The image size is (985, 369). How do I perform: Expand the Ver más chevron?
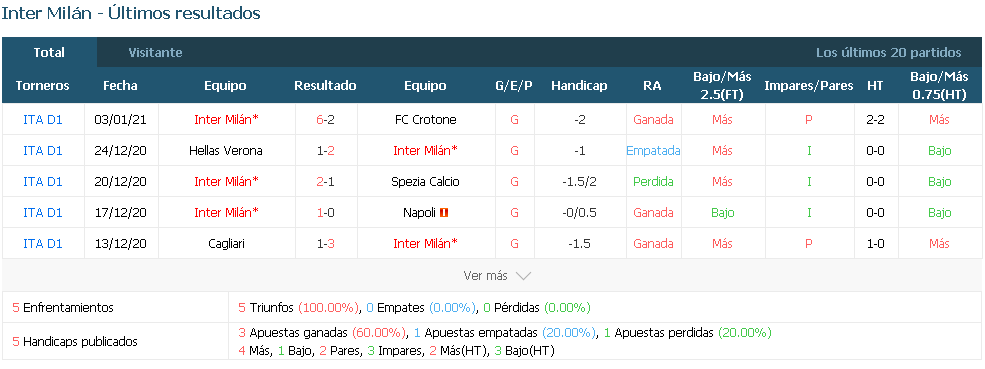(523, 276)
